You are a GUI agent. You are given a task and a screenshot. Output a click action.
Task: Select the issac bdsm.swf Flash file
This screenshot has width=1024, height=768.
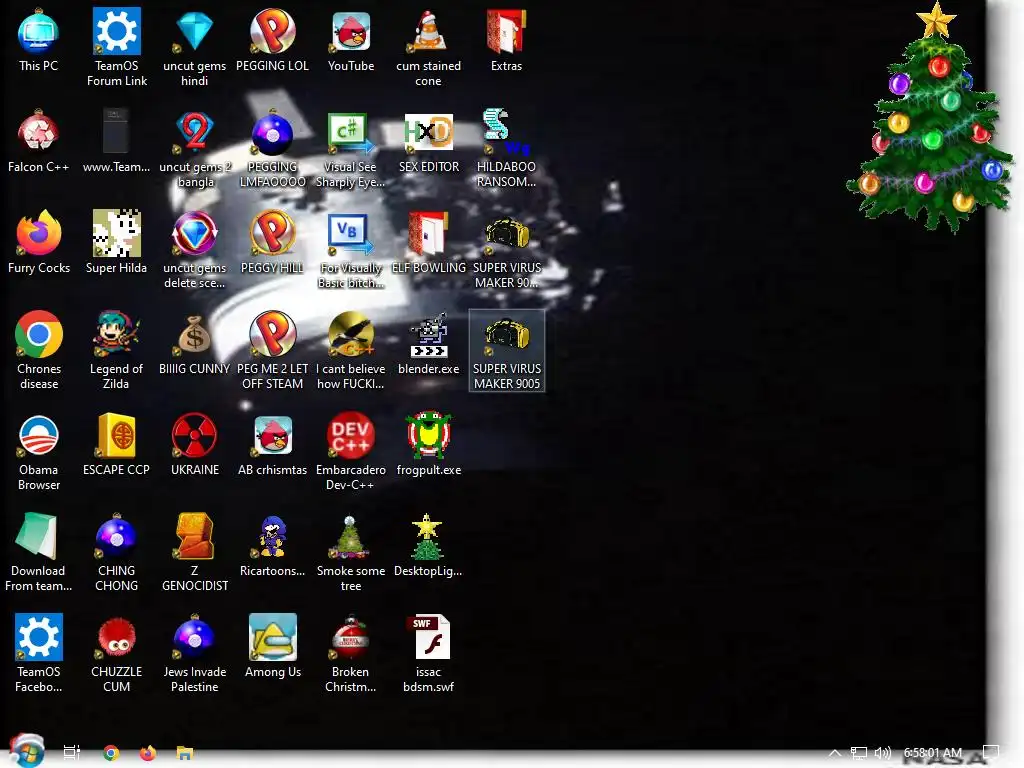pos(428,654)
